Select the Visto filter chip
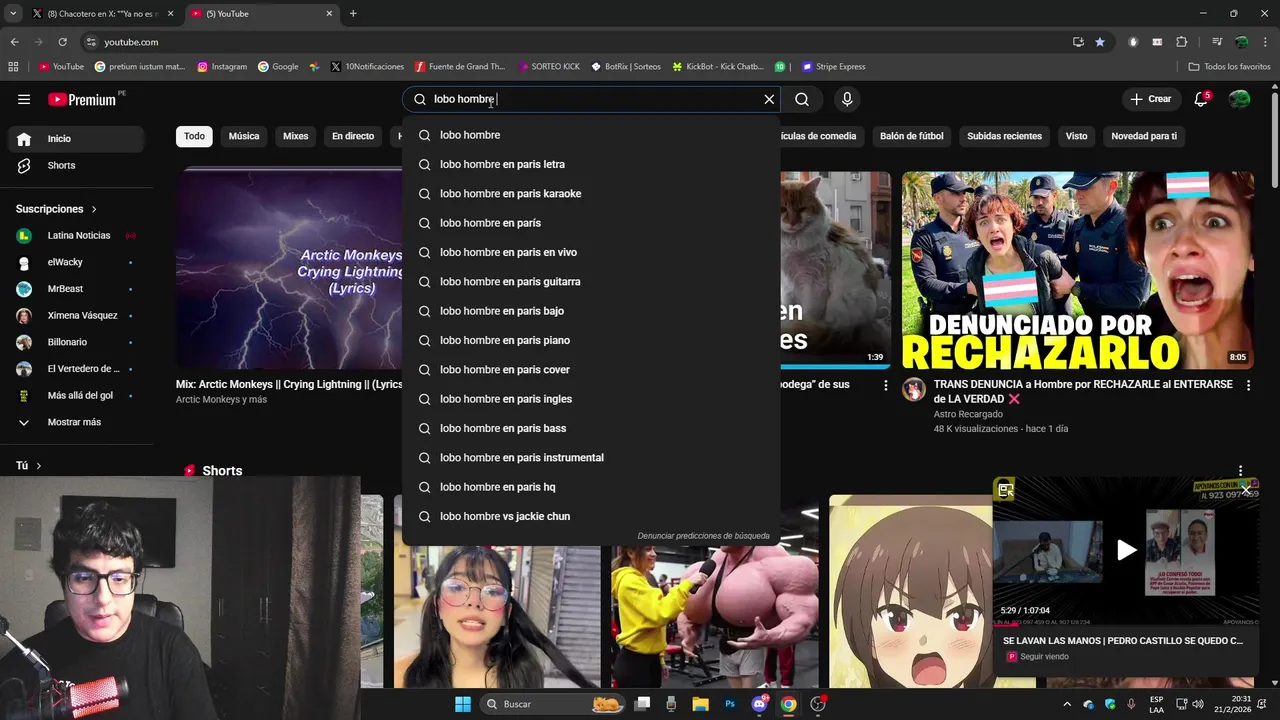1280x720 pixels. 1076,136
